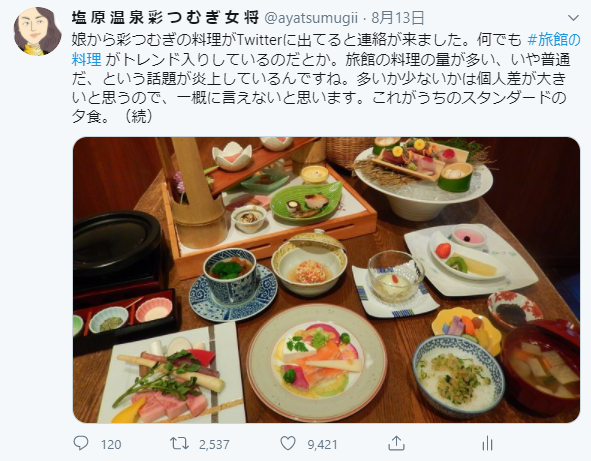Open the ryokan dinner photo
591x461 pixels.
pos(326,280)
